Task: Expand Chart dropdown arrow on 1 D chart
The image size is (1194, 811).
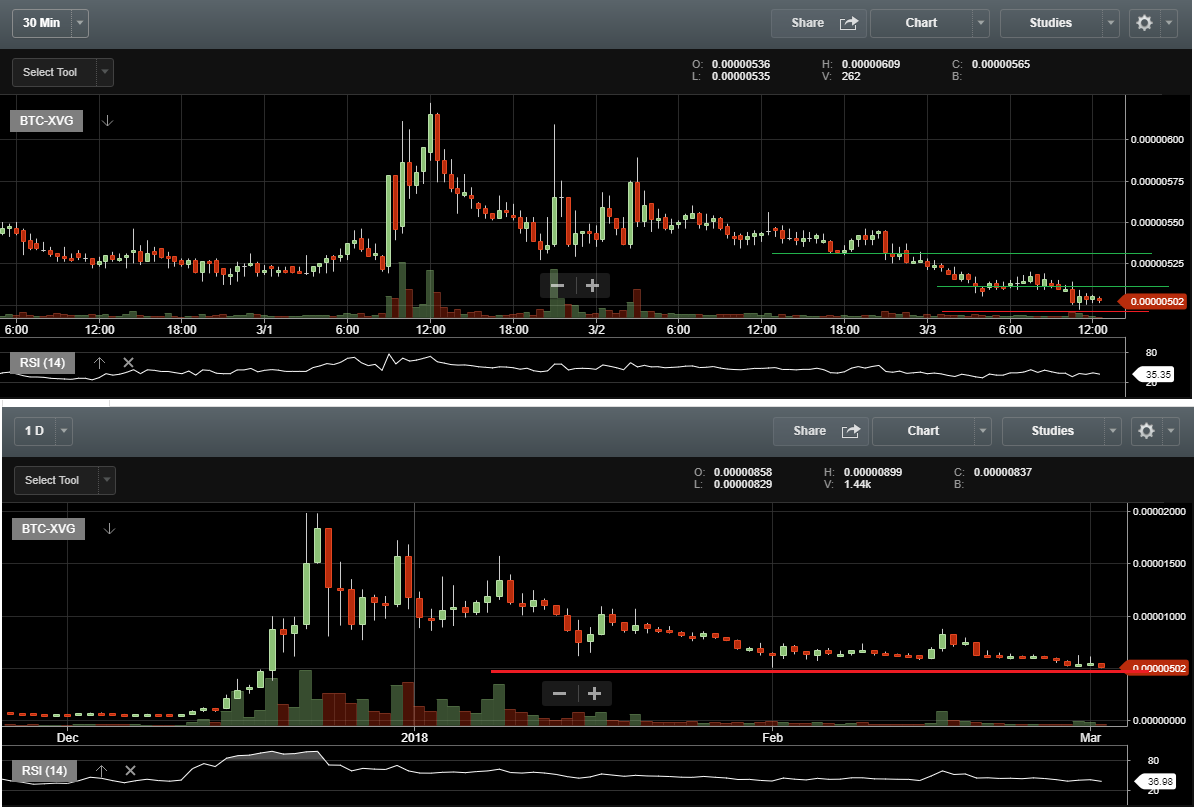Action: point(983,431)
